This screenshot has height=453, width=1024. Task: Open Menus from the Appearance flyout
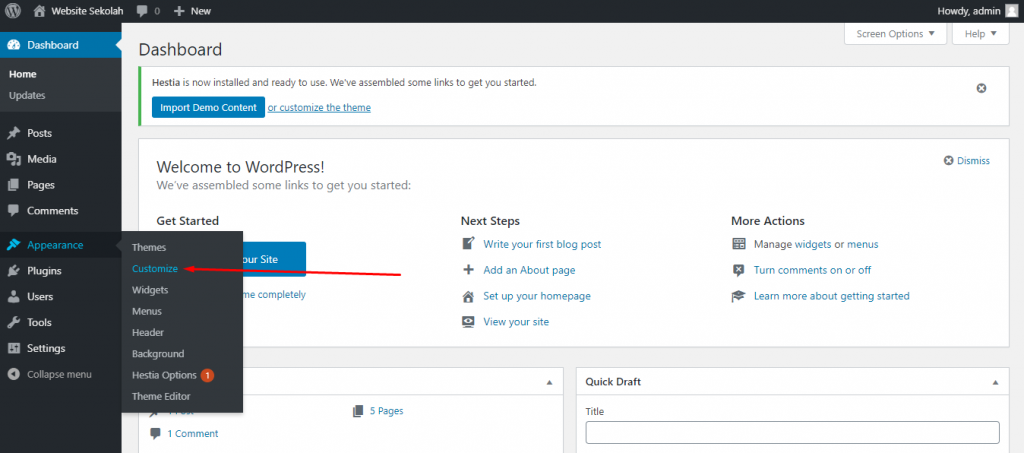[147, 311]
